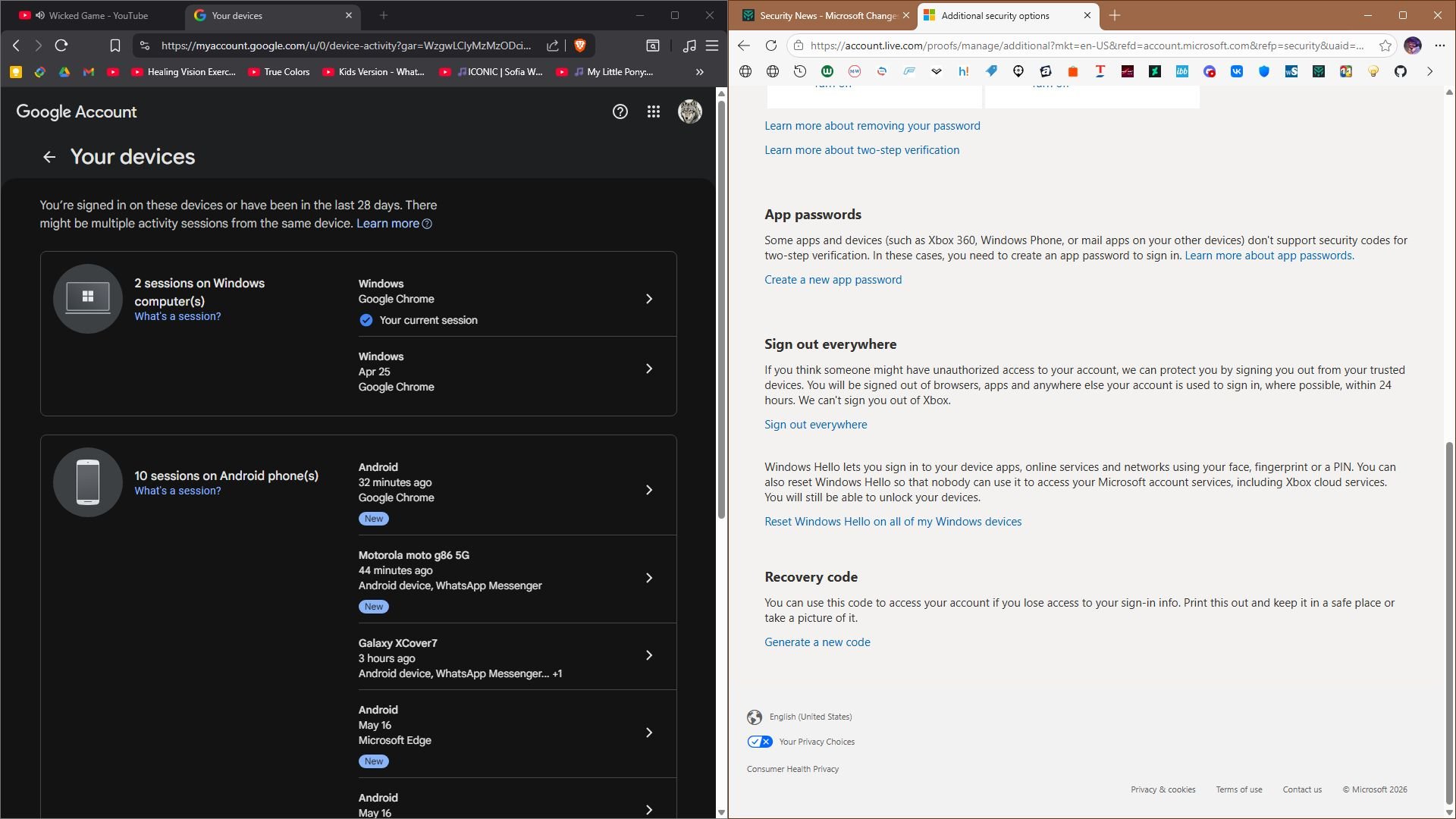Click Create a new app password

833,280
